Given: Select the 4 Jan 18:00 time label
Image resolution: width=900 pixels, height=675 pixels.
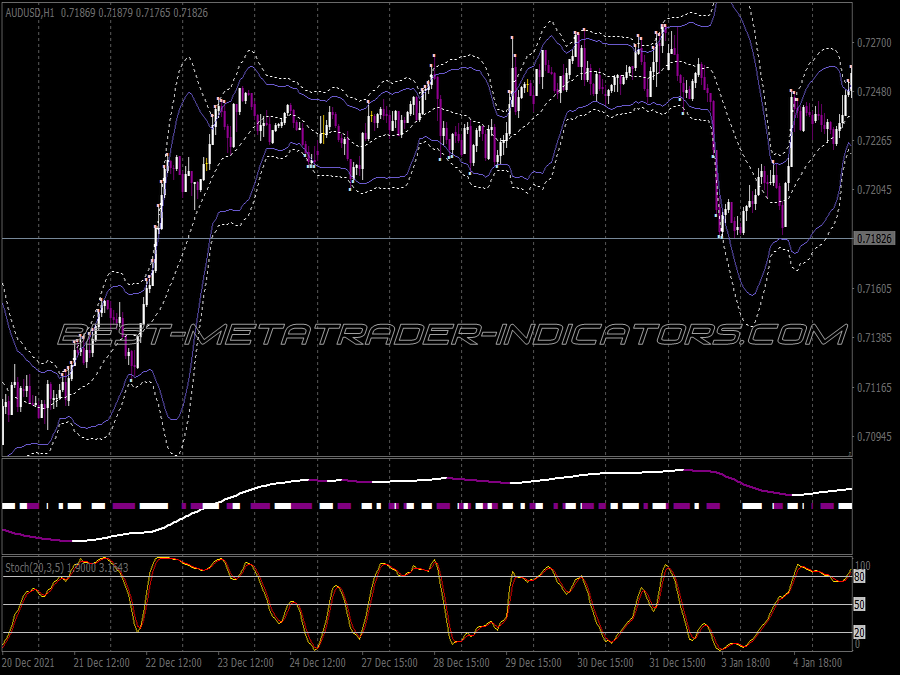Looking at the screenshot, I should coord(817,663).
